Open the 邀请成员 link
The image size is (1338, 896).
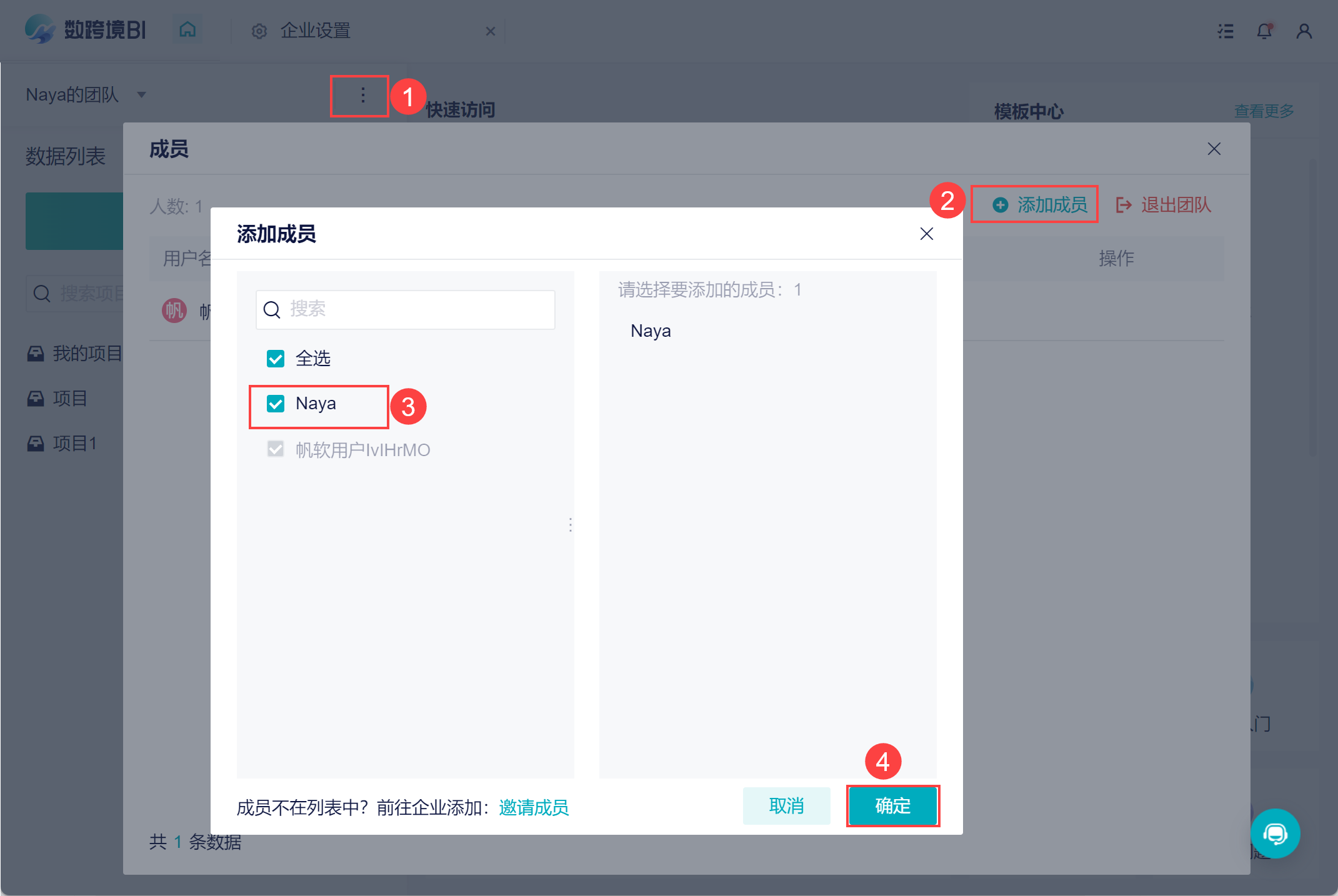pyautogui.click(x=534, y=807)
